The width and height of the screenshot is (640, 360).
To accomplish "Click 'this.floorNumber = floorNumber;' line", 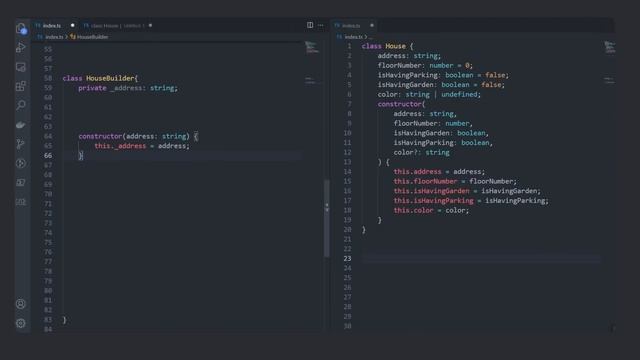I will tap(455, 181).
